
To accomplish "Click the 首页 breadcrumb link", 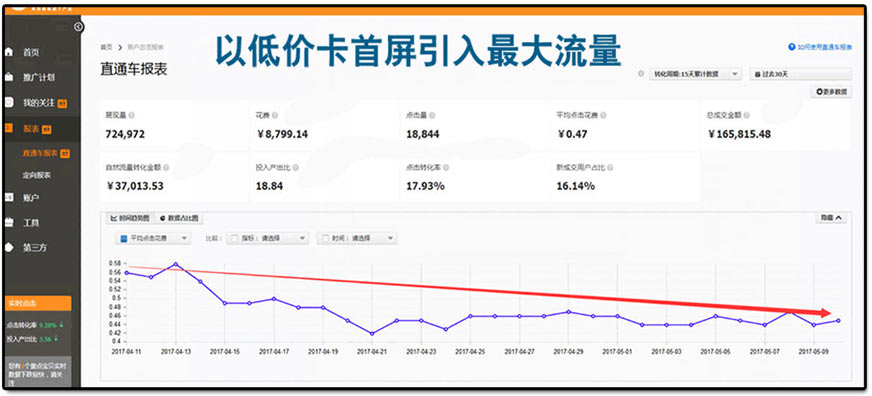I will (106, 47).
